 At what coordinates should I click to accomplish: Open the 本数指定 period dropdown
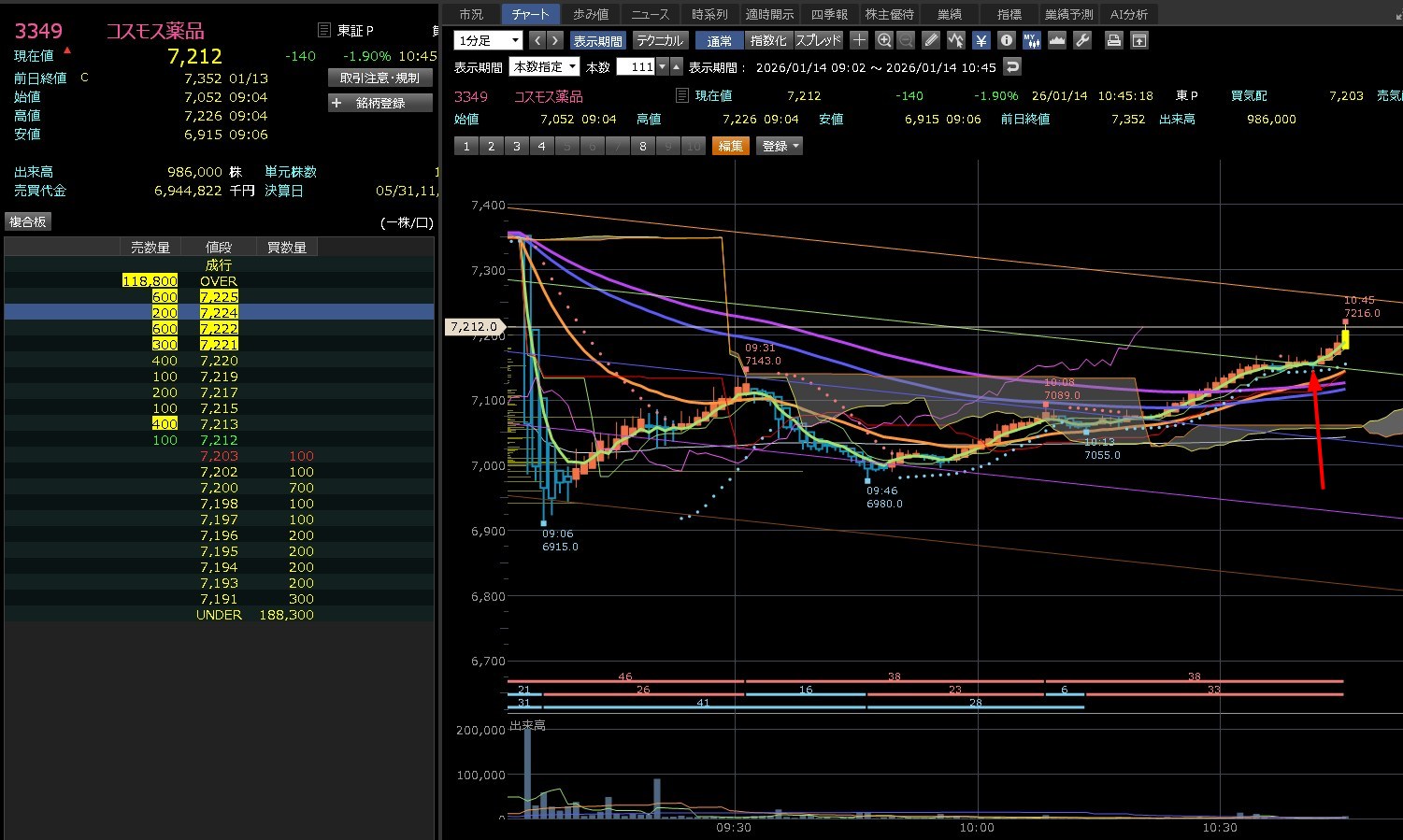point(543,66)
